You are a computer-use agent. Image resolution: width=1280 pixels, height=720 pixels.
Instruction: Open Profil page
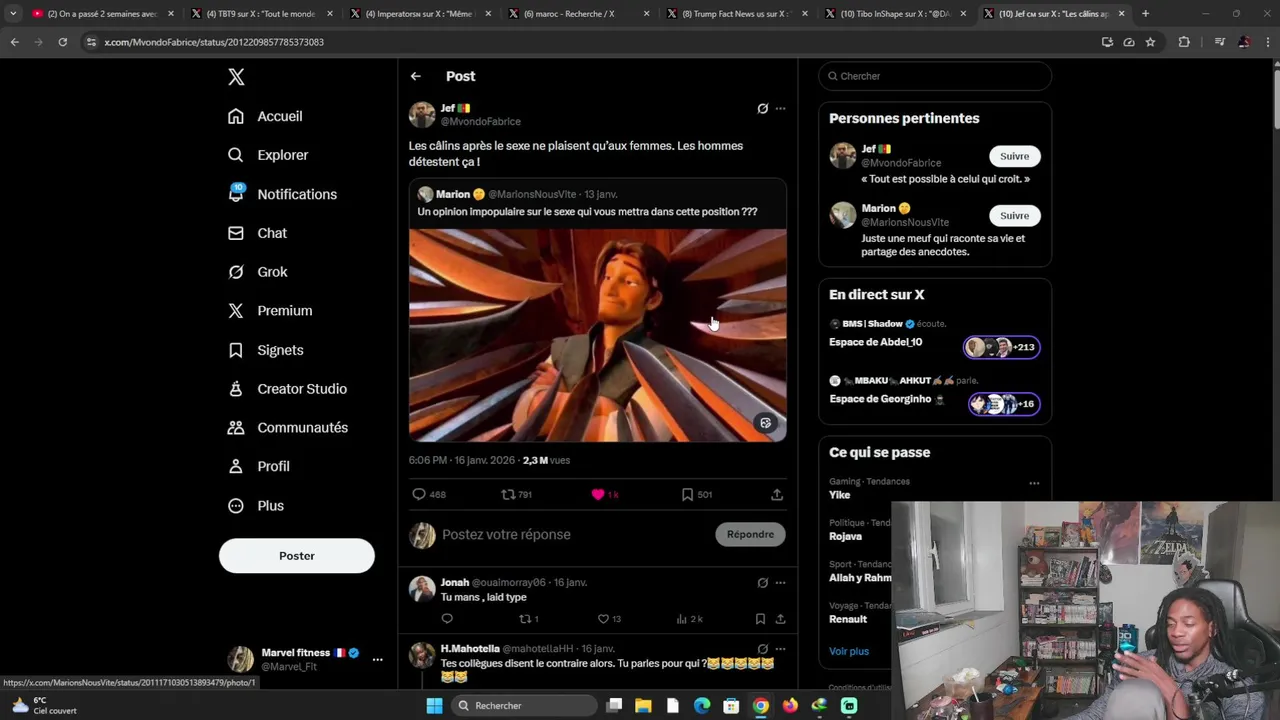(x=258, y=466)
